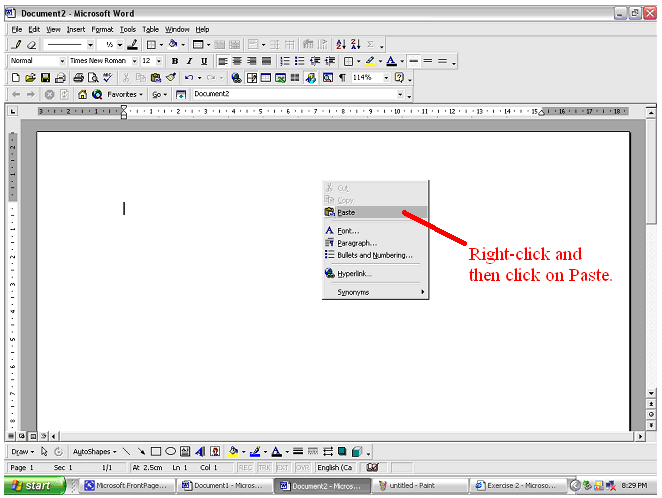Click the Microsoft Word Help icon
Viewport: 662px width, 498px height.
(399, 78)
